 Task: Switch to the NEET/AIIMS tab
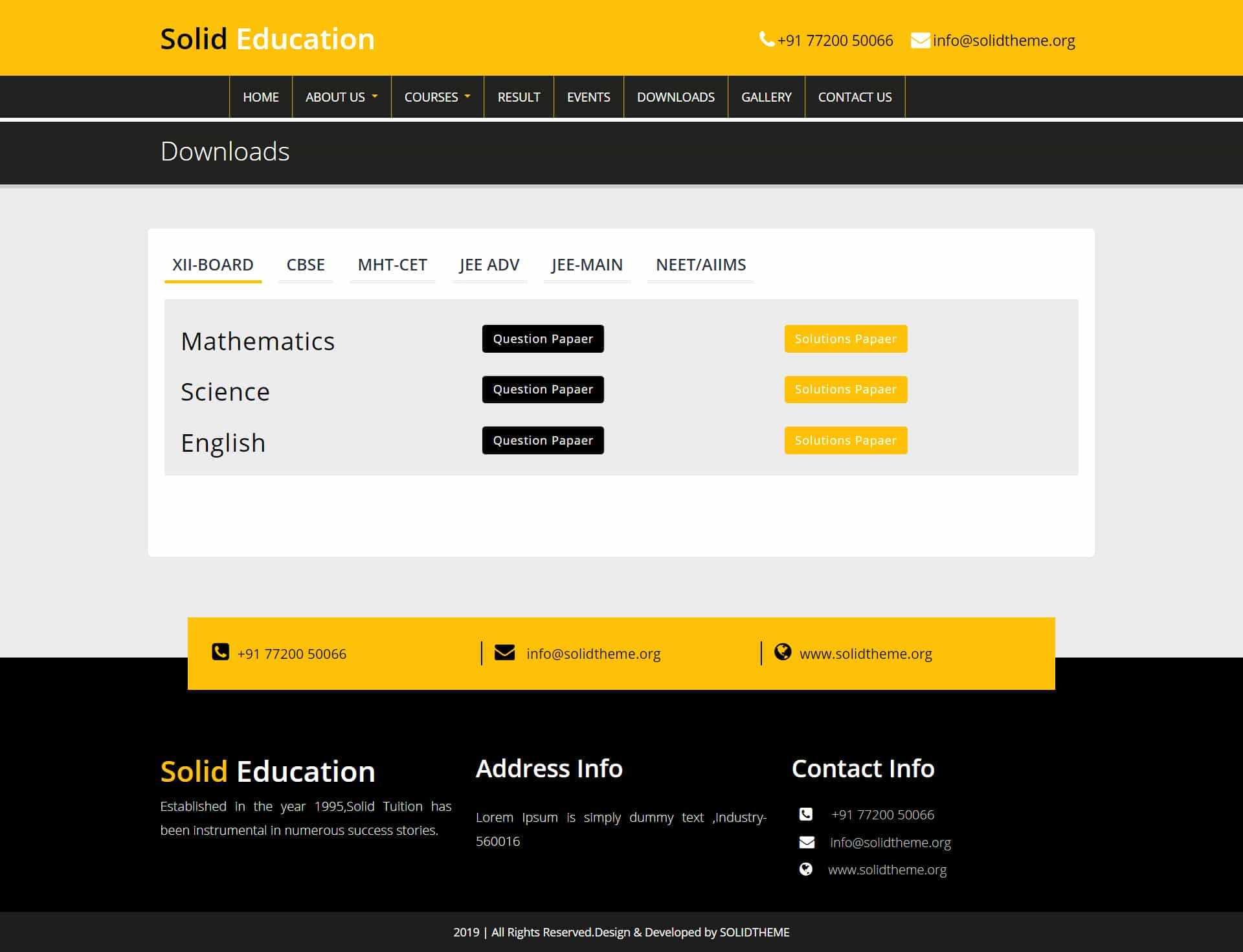tap(701, 265)
